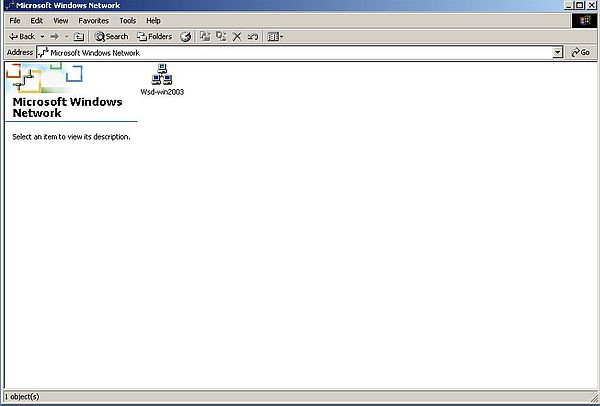Maximize the Microsoft Windows Network window
This screenshot has height=406, width=600.
click(579, 5)
